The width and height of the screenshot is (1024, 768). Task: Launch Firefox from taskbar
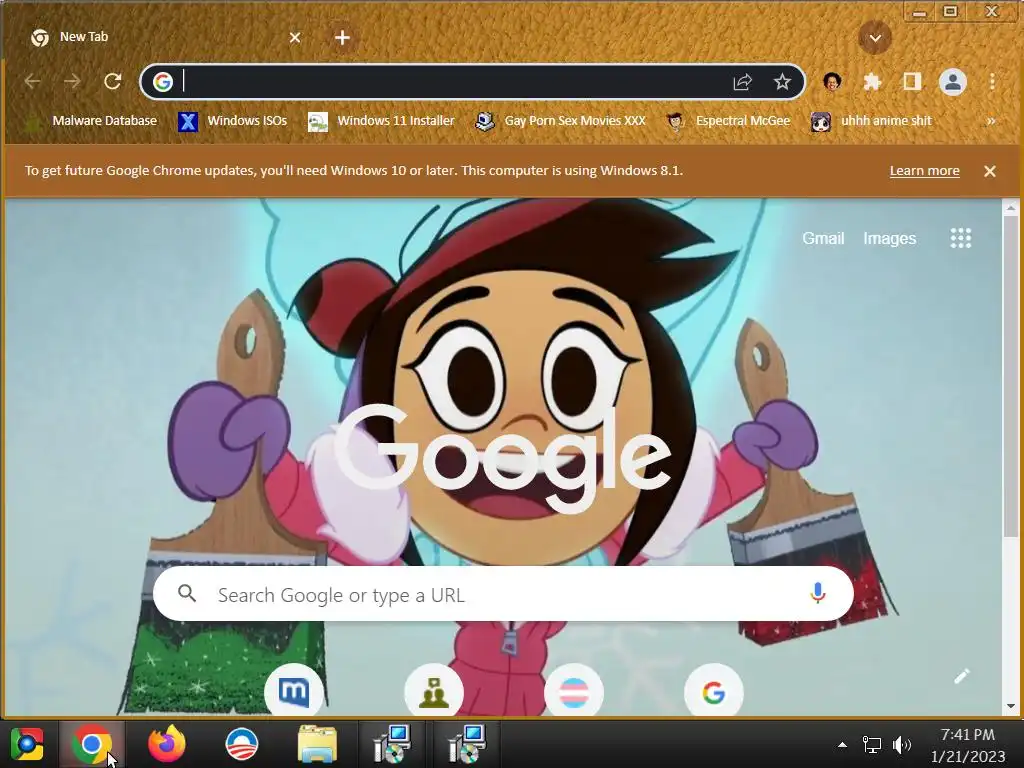tap(167, 744)
